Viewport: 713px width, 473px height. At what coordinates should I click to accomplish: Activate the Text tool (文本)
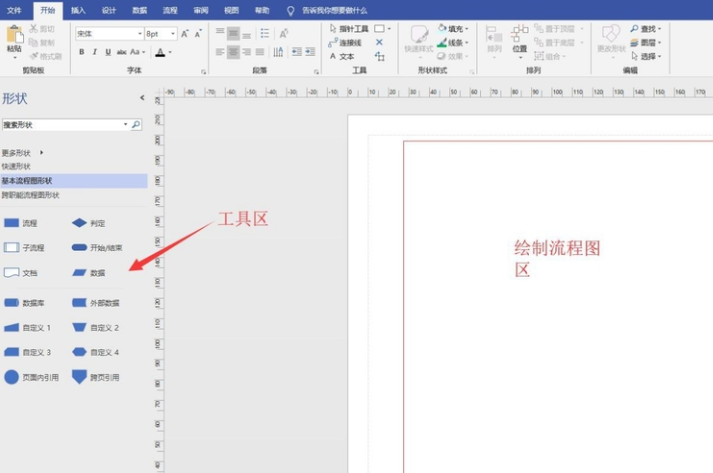(x=342, y=57)
